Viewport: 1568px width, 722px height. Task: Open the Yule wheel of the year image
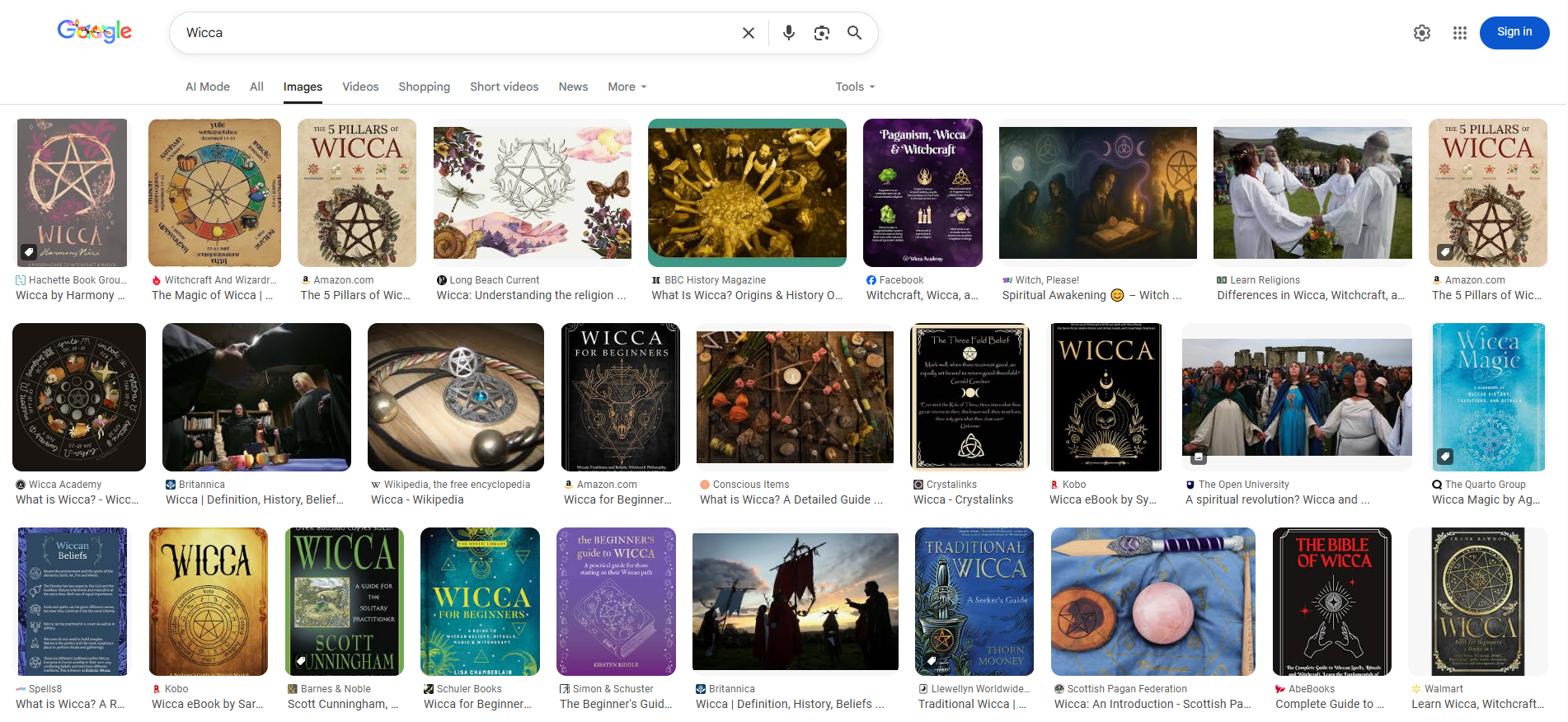click(x=214, y=193)
